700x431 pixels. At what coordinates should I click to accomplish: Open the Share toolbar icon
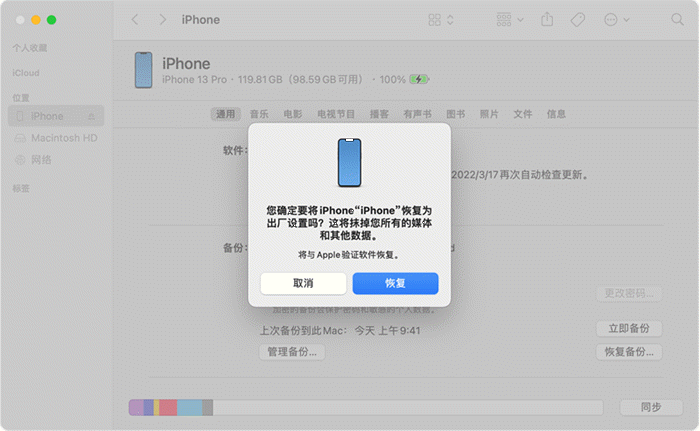[x=546, y=20]
